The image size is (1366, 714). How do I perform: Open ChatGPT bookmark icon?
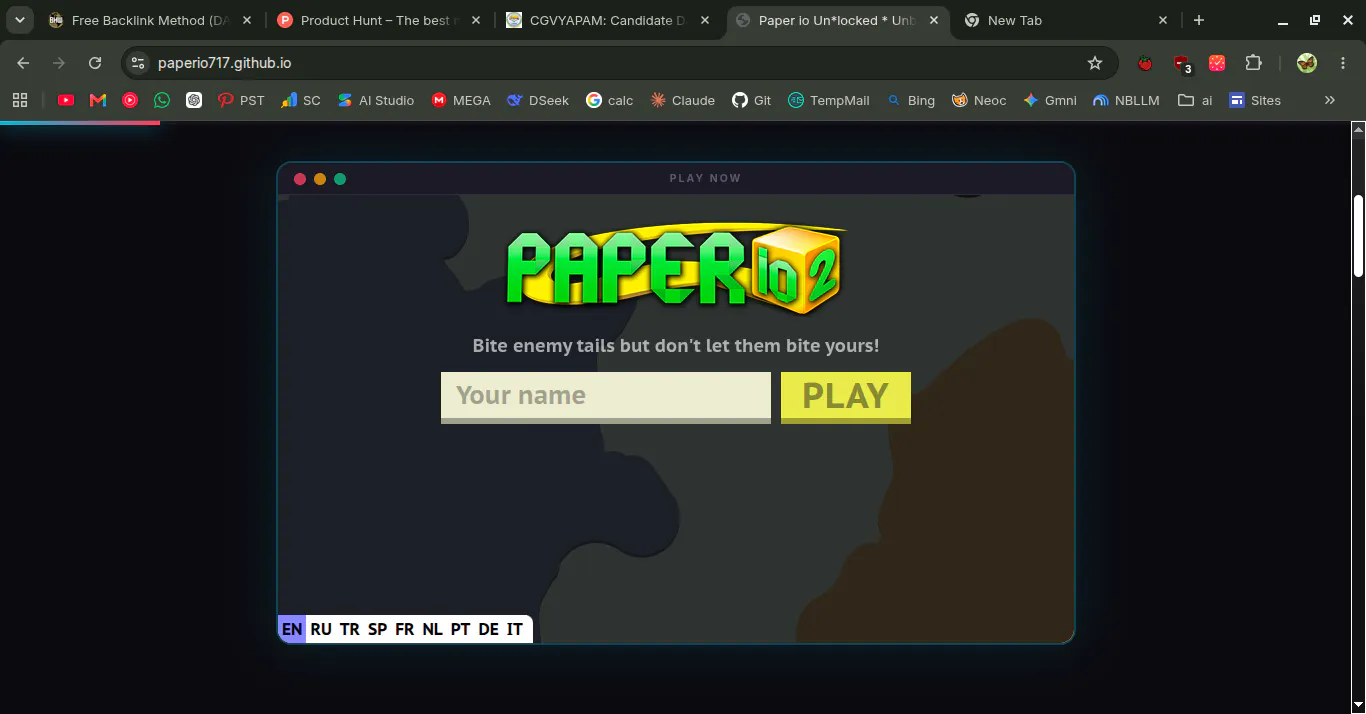(194, 100)
